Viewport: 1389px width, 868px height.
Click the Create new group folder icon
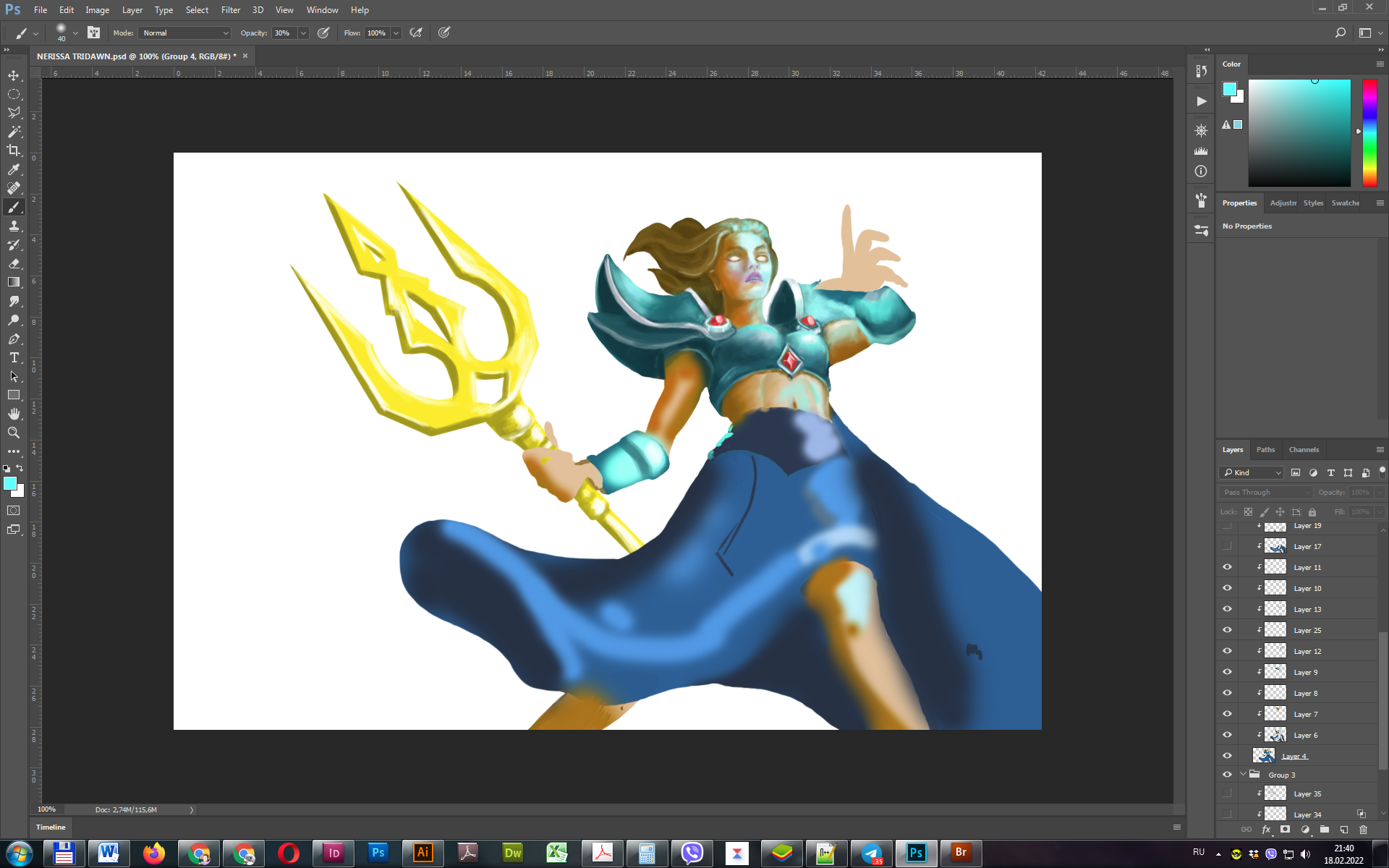[x=1324, y=830]
